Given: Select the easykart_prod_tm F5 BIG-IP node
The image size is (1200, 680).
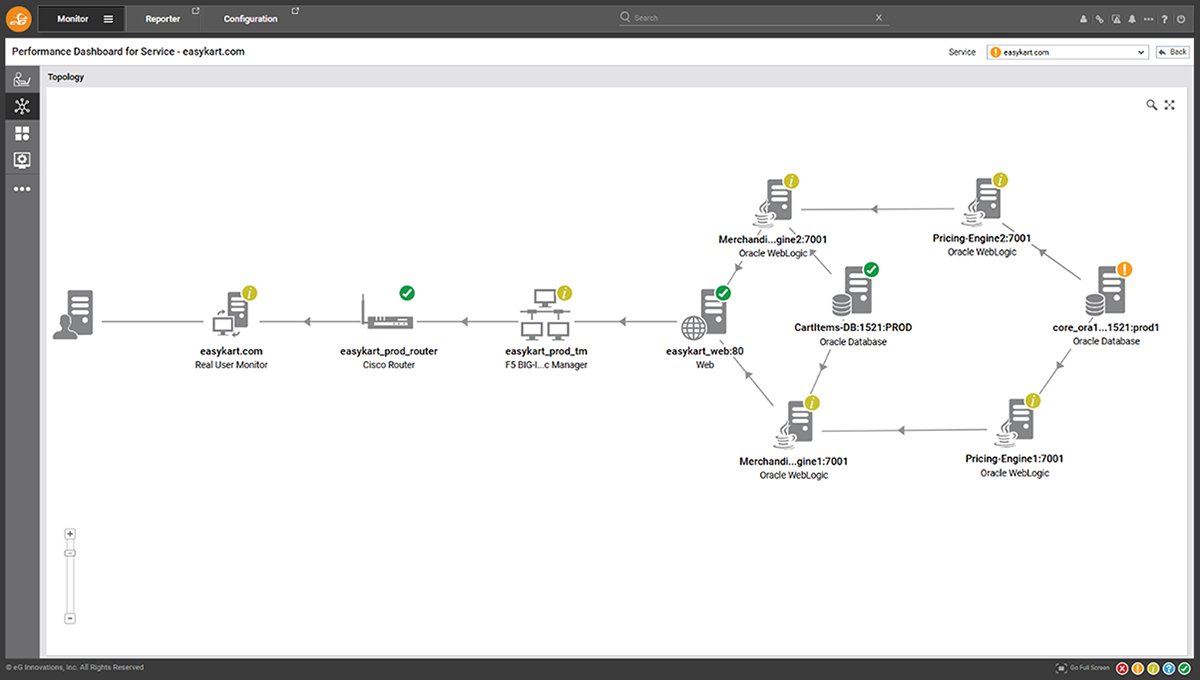Looking at the screenshot, I should click(545, 314).
